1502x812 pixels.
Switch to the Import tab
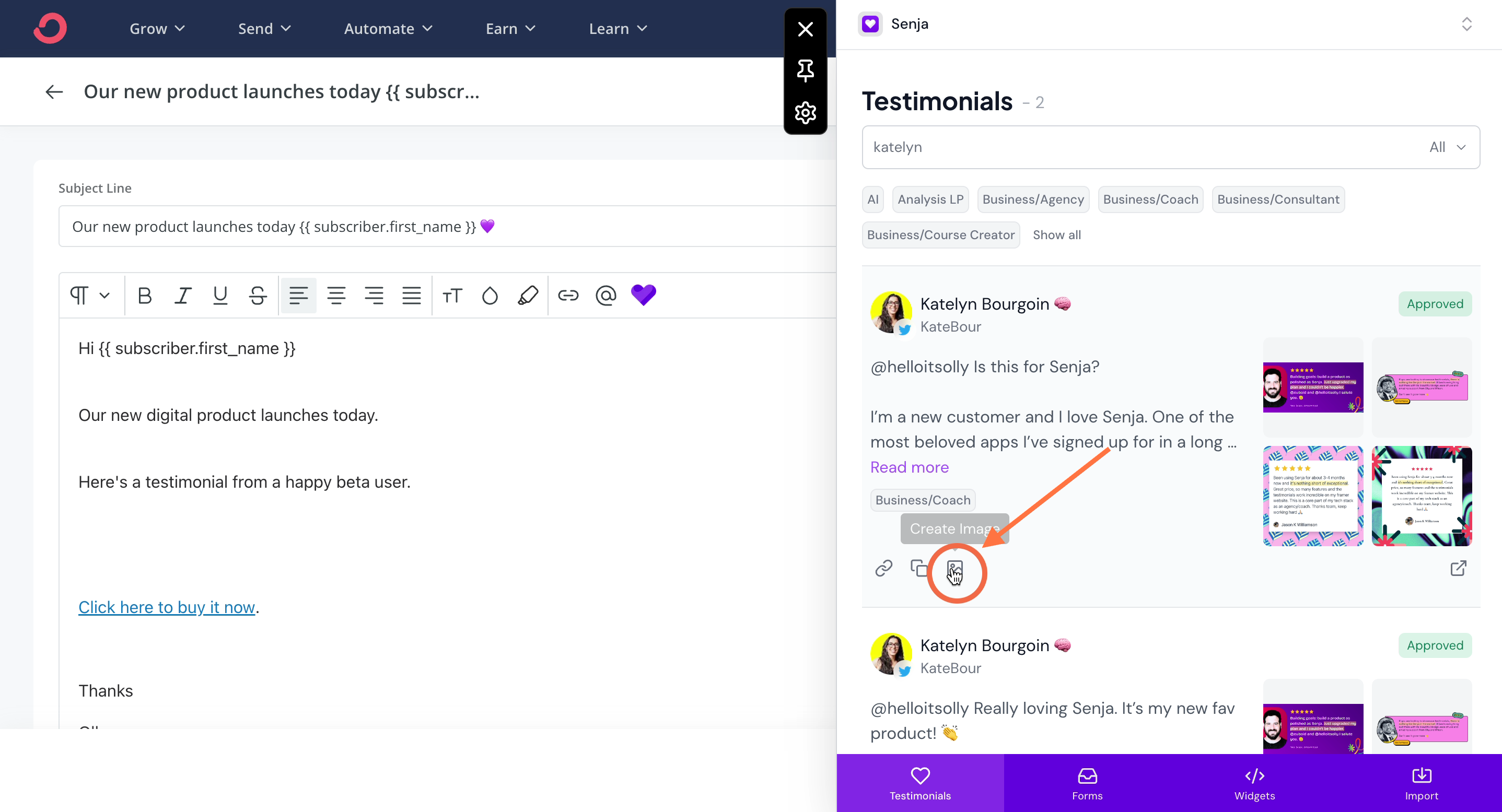1422,783
